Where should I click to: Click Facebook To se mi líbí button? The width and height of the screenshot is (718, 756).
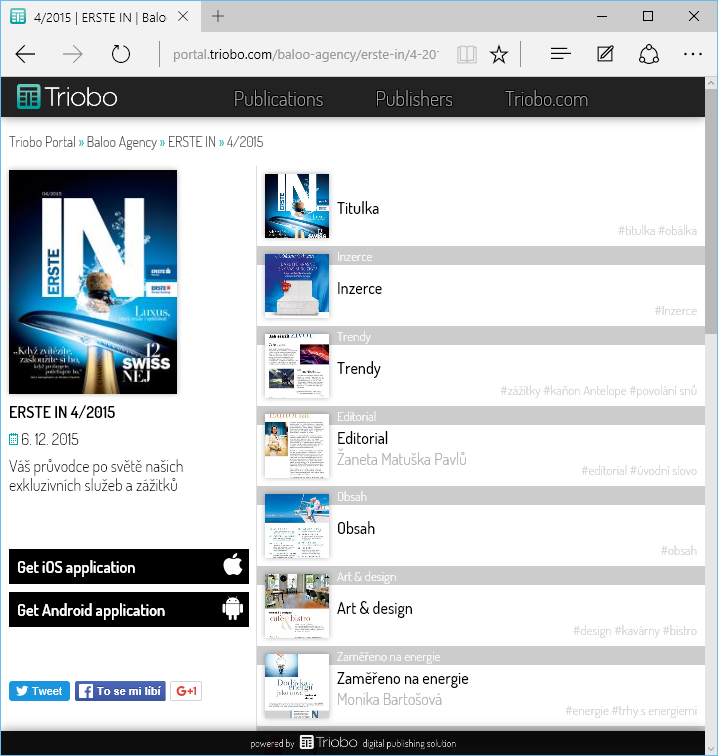(x=120, y=691)
